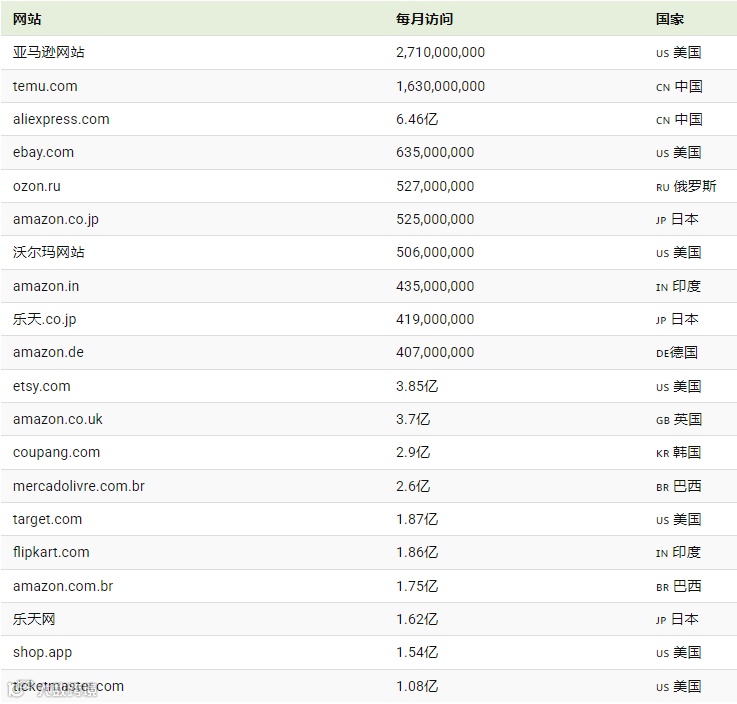The height and width of the screenshot is (704, 737).
Task: Select the amazon.com.br cell
Action: pos(63,586)
